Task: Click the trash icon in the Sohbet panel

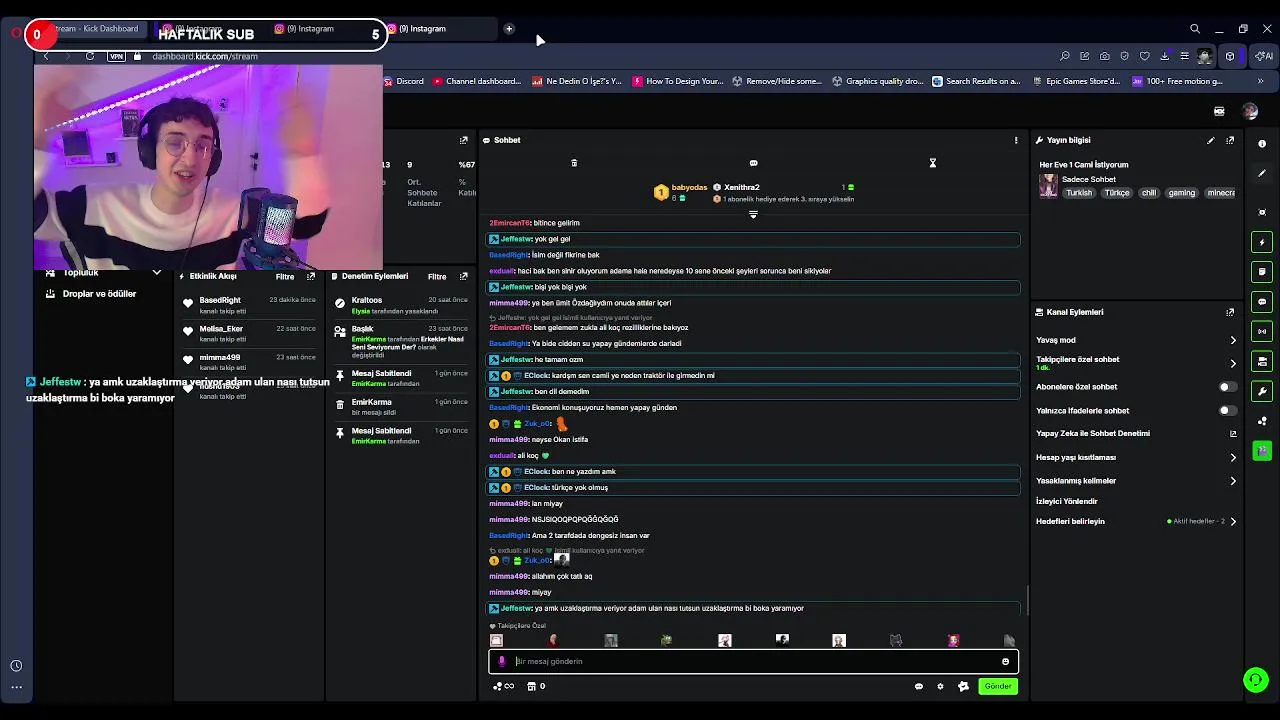Action: [x=574, y=163]
